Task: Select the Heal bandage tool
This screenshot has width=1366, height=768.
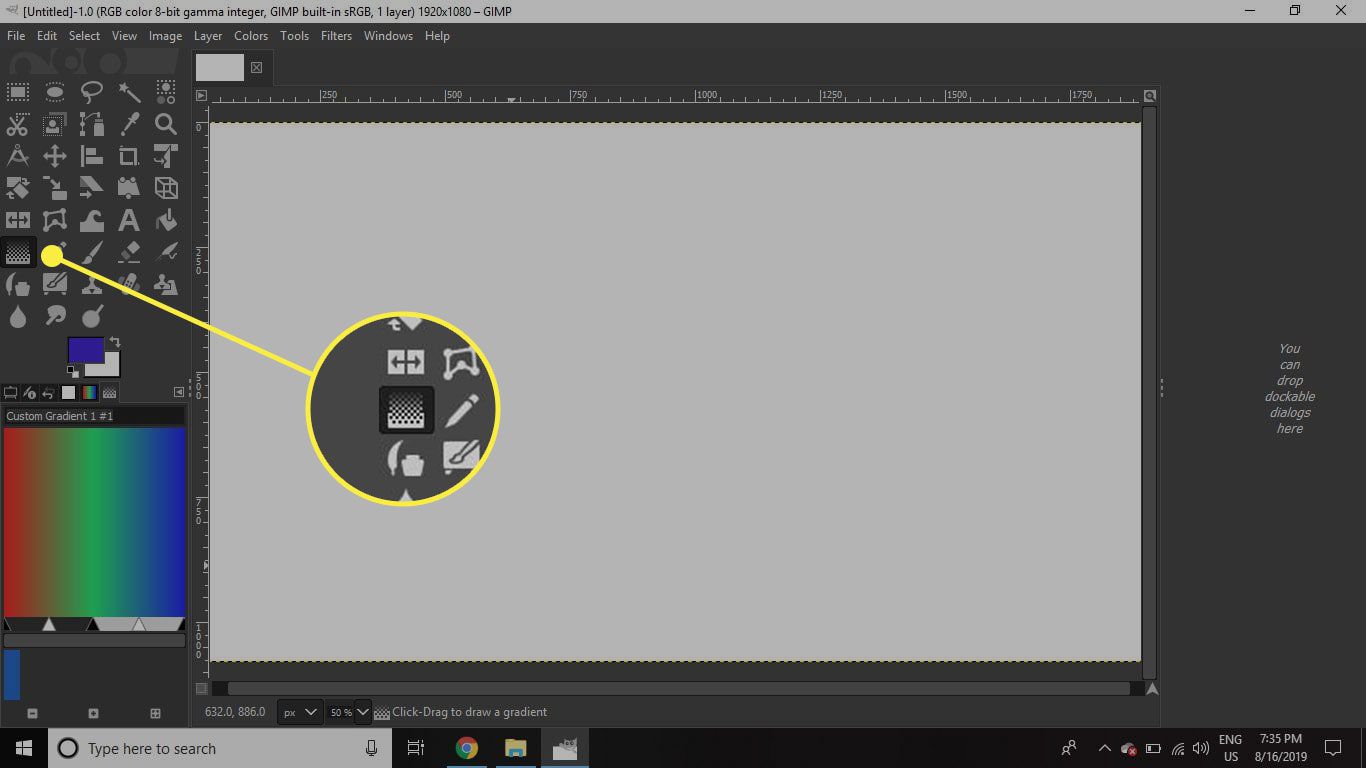Action: tap(129, 285)
